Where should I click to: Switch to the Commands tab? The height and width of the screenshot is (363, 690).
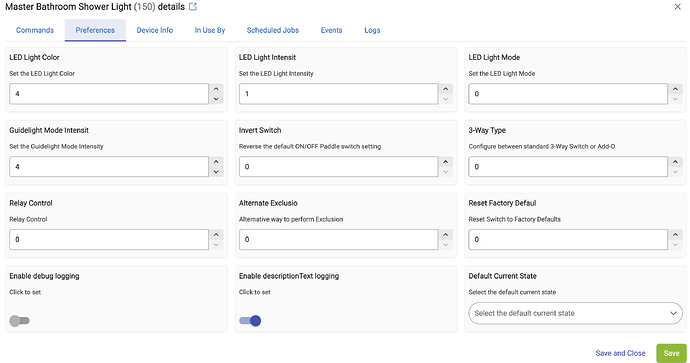[x=35, y=30]
